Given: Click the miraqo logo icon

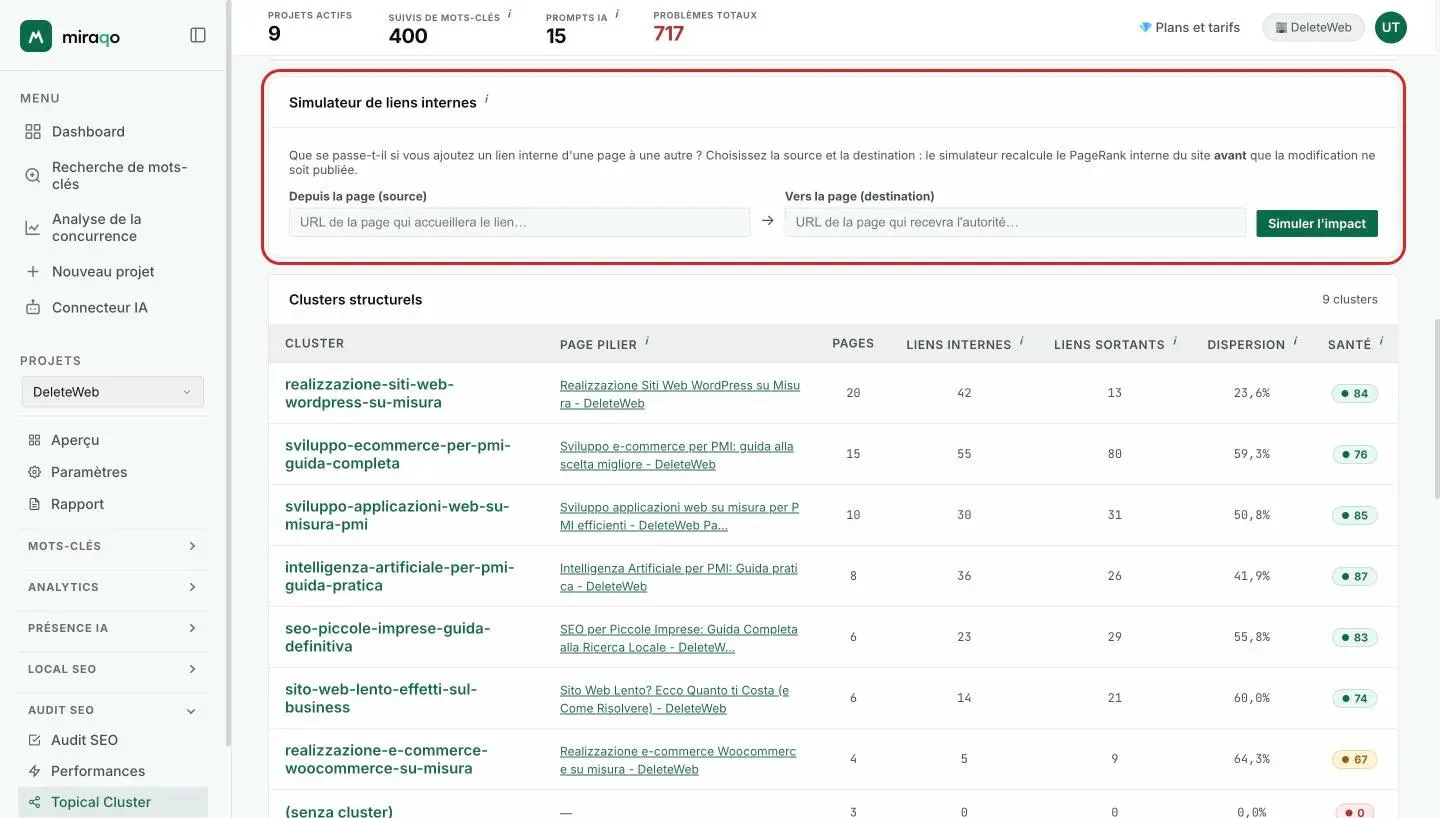Looking at the screenshot, I should tap(36, 36).
